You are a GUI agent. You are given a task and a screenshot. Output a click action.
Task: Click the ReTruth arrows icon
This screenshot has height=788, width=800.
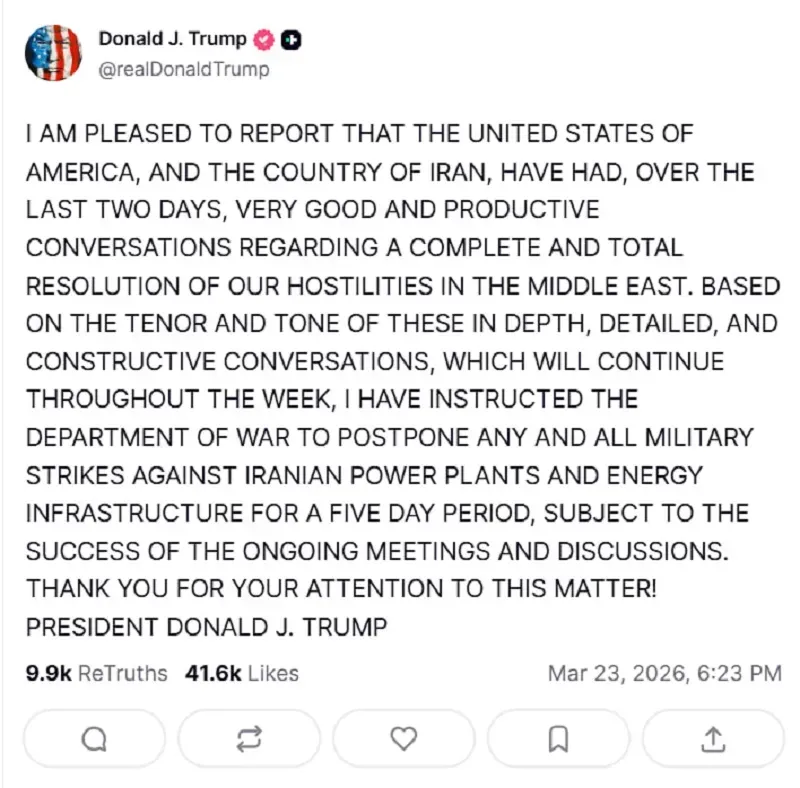[248, 738]
